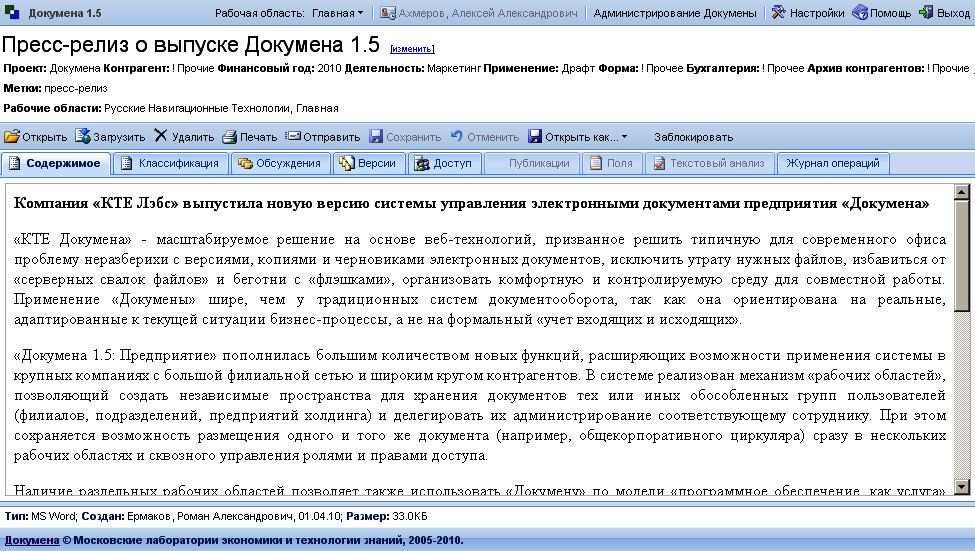Screen dimensions: 975x551
Task: Click the page title Пресс-релиз о выпуске
Action: (x=191, y=45)
